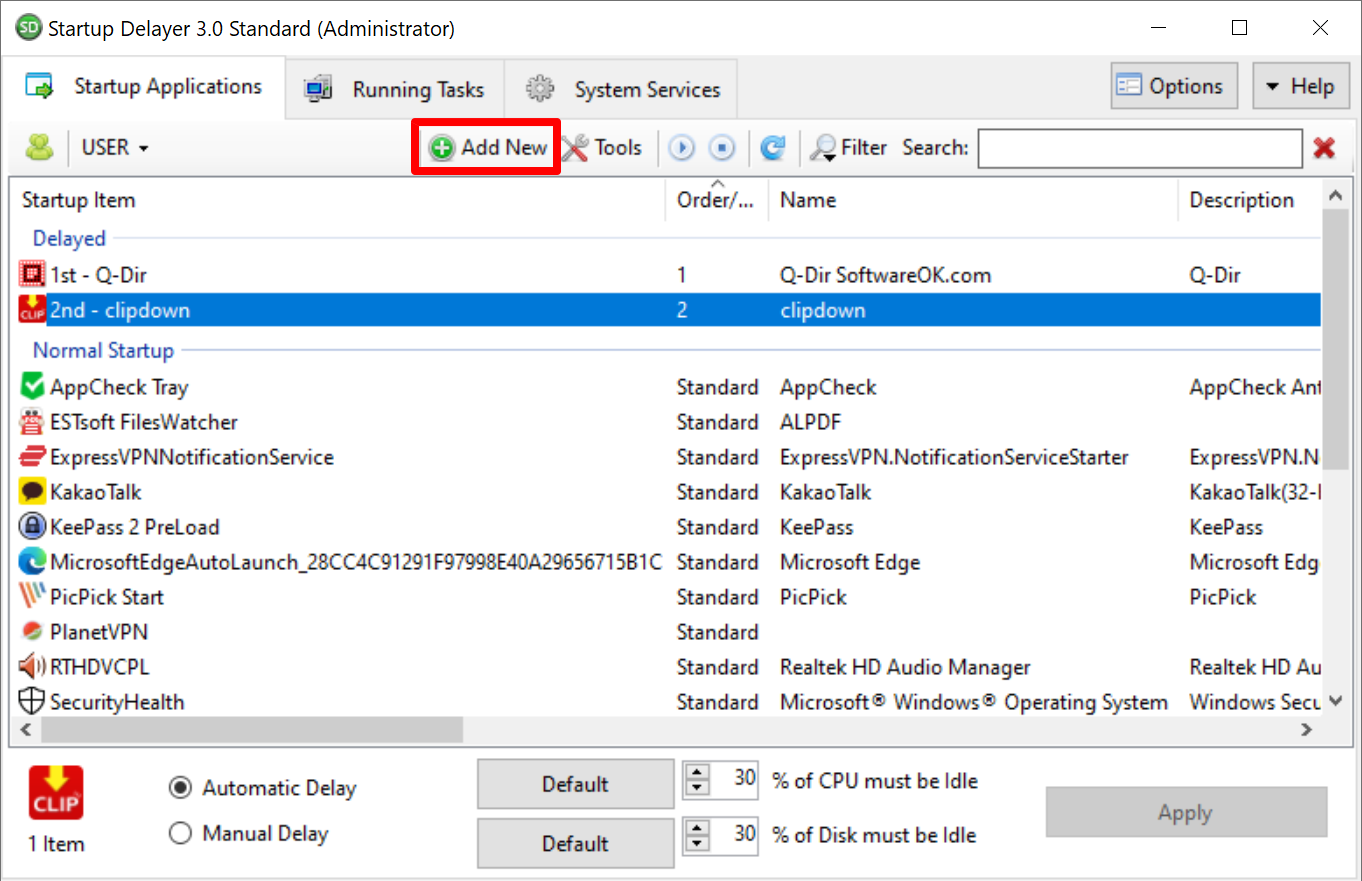Click the Apply button
The image size is (1362, 881).
(1186, 813)
